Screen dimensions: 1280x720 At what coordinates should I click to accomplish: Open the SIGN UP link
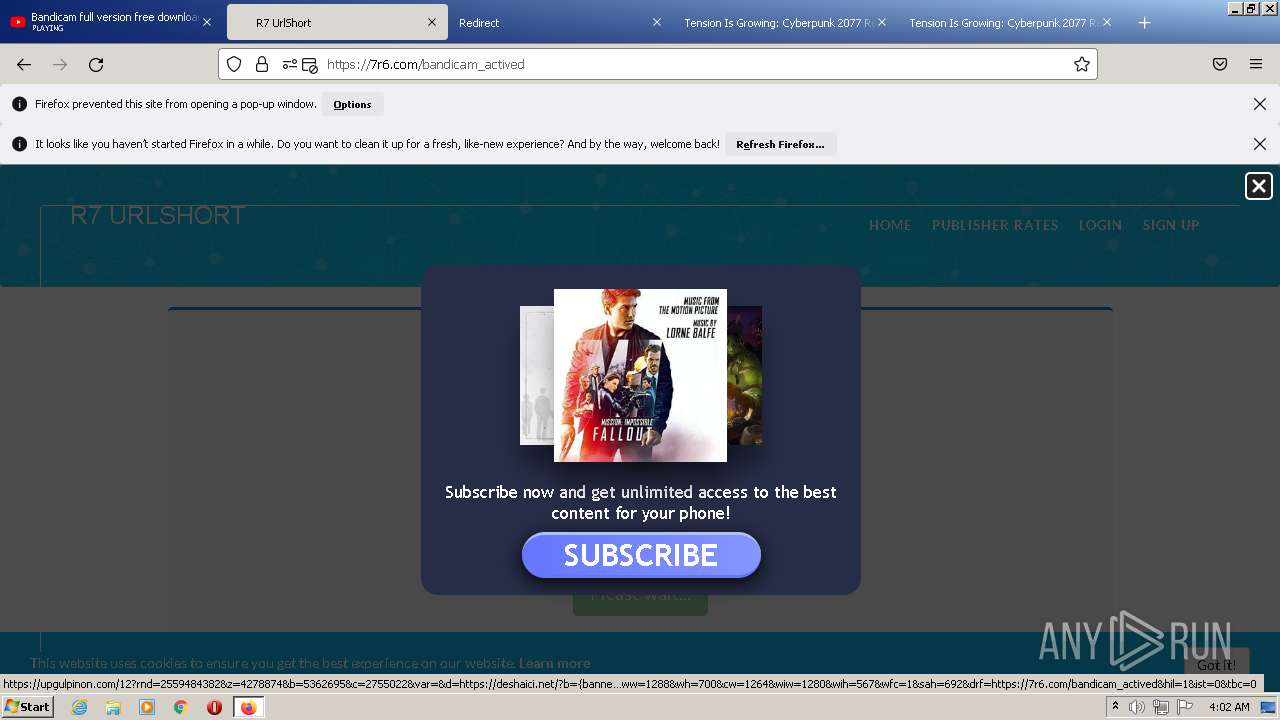pos(1171,225)
